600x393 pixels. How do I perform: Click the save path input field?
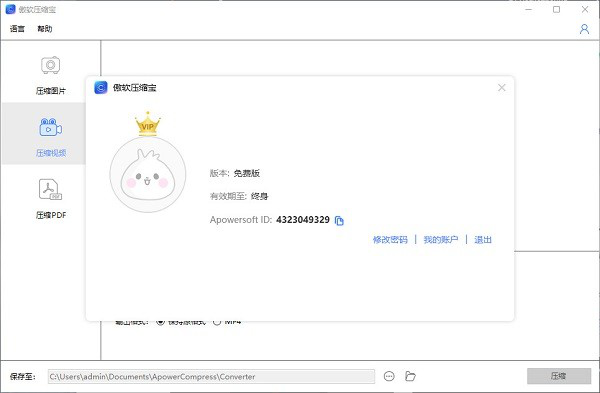pyautogui.click(x=211, y=377)
